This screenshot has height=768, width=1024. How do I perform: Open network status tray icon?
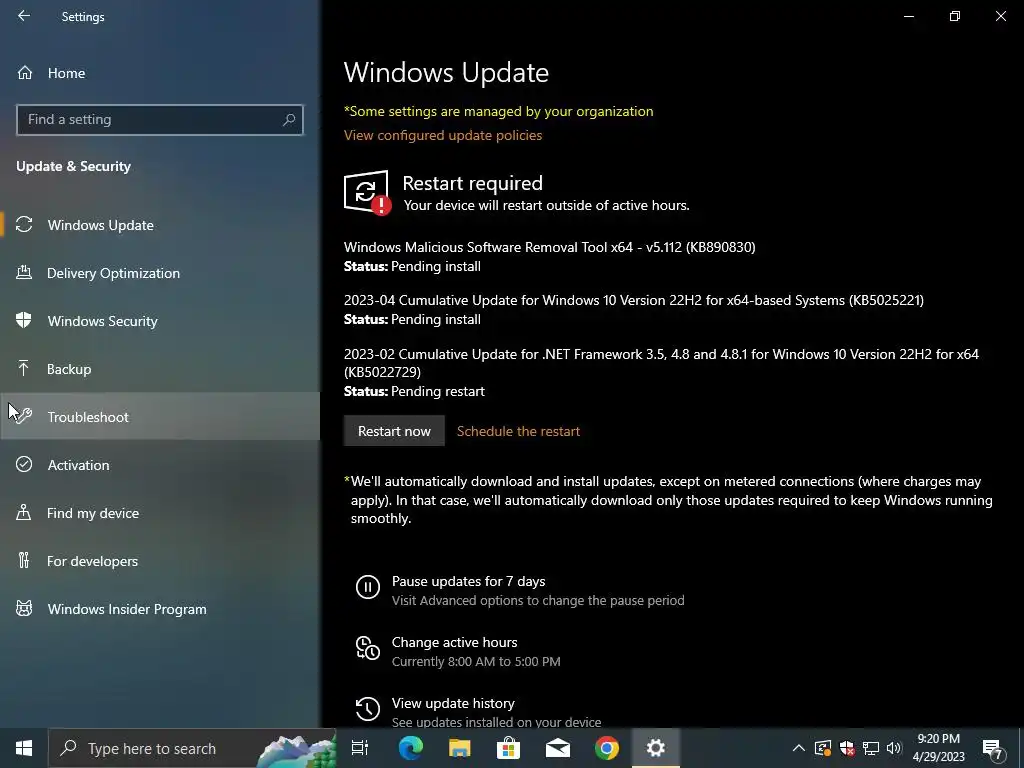(871, 748)
